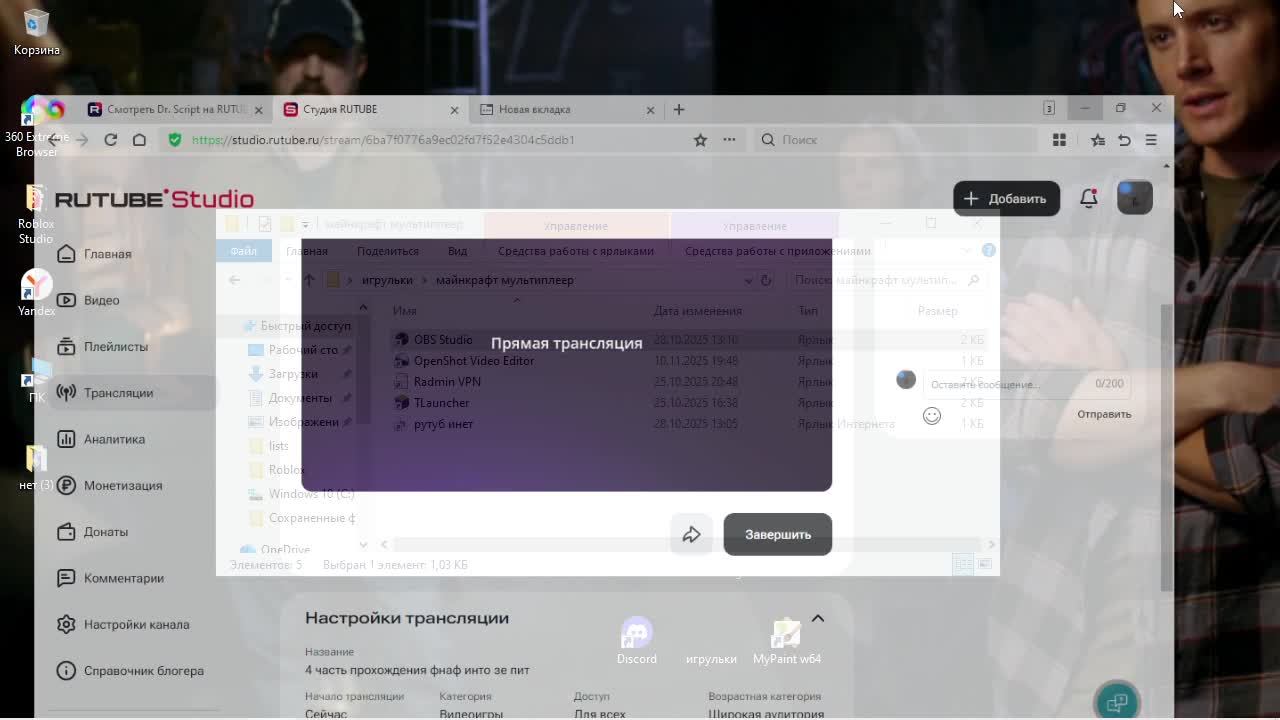The height and width of the screenshot is (720, 1280).
Task: Open the browser extensions grid icon
Action: tap(1059, 140)
